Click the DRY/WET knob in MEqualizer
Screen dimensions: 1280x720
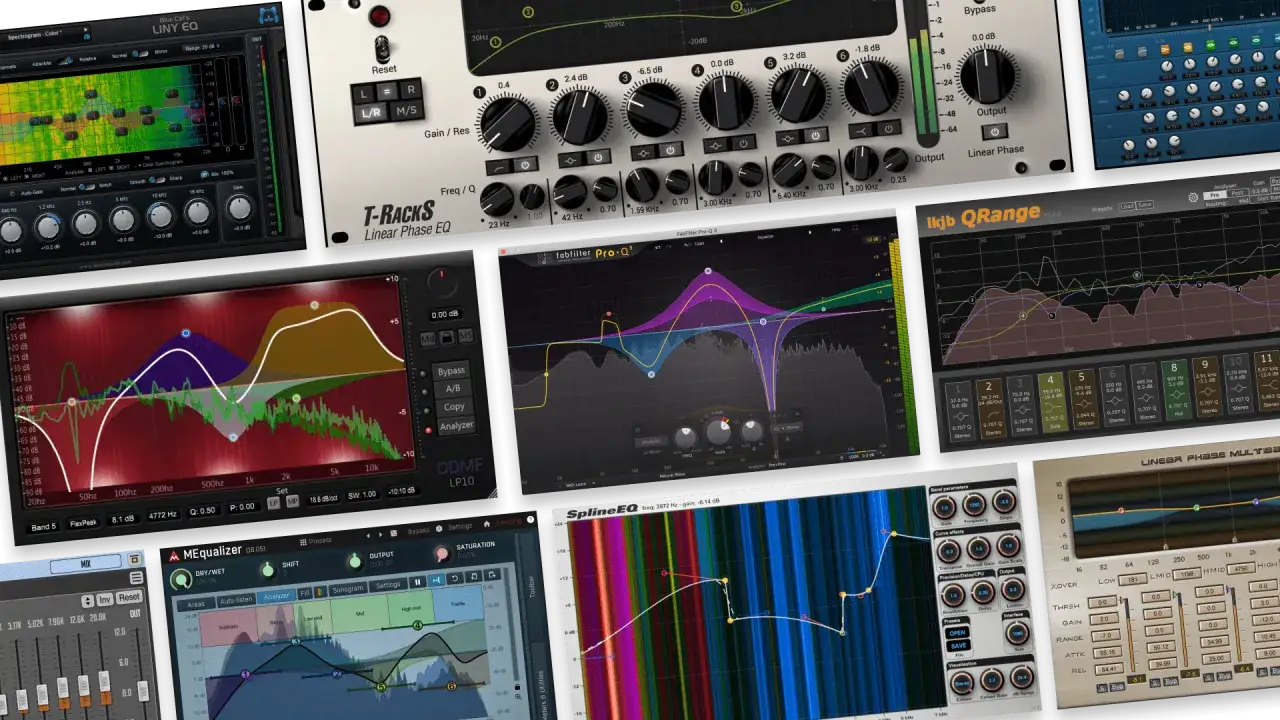[180, 579]
